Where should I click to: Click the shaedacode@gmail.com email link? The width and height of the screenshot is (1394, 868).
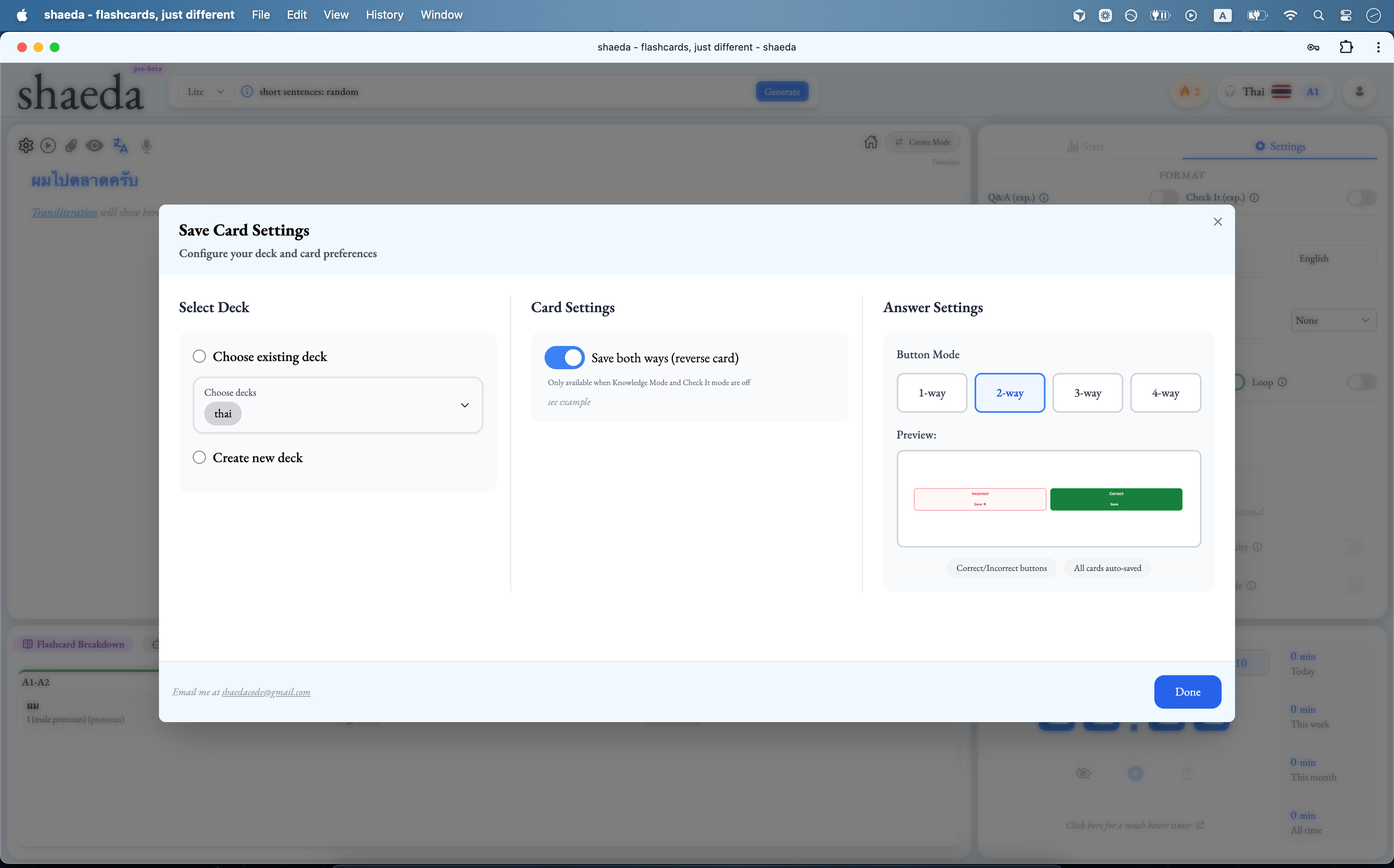pos(266,692)
